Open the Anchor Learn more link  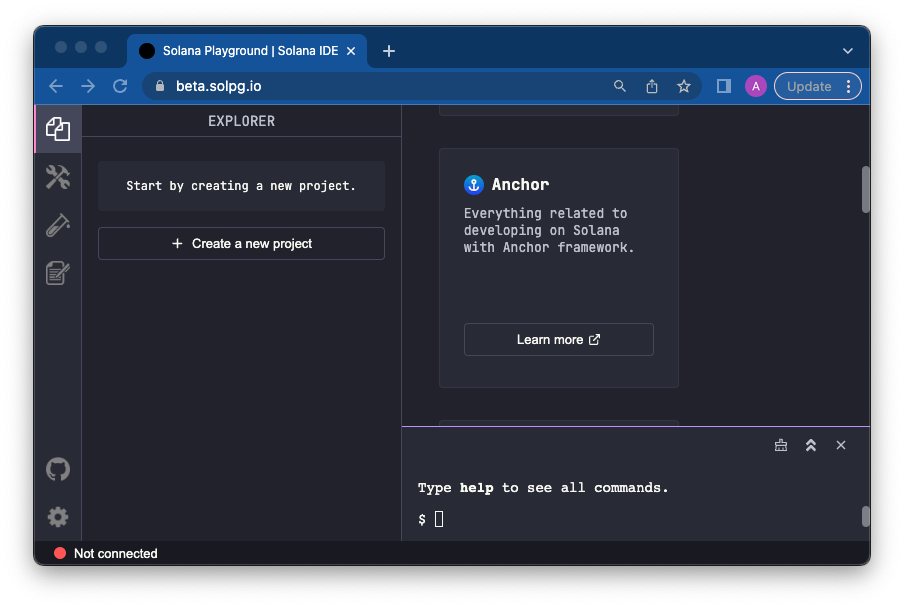(559, 340)
